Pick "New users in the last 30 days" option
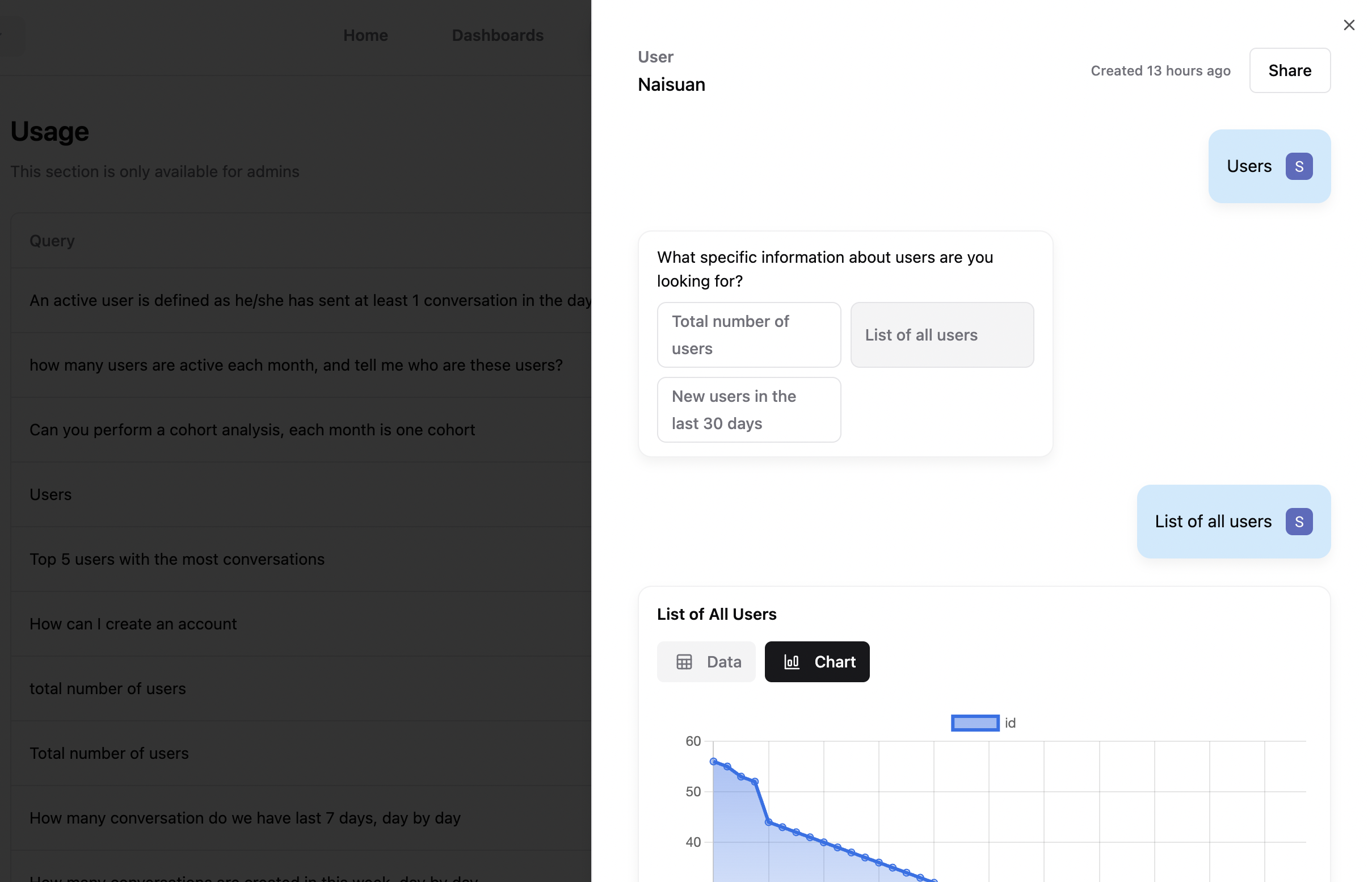 (748, 410)
